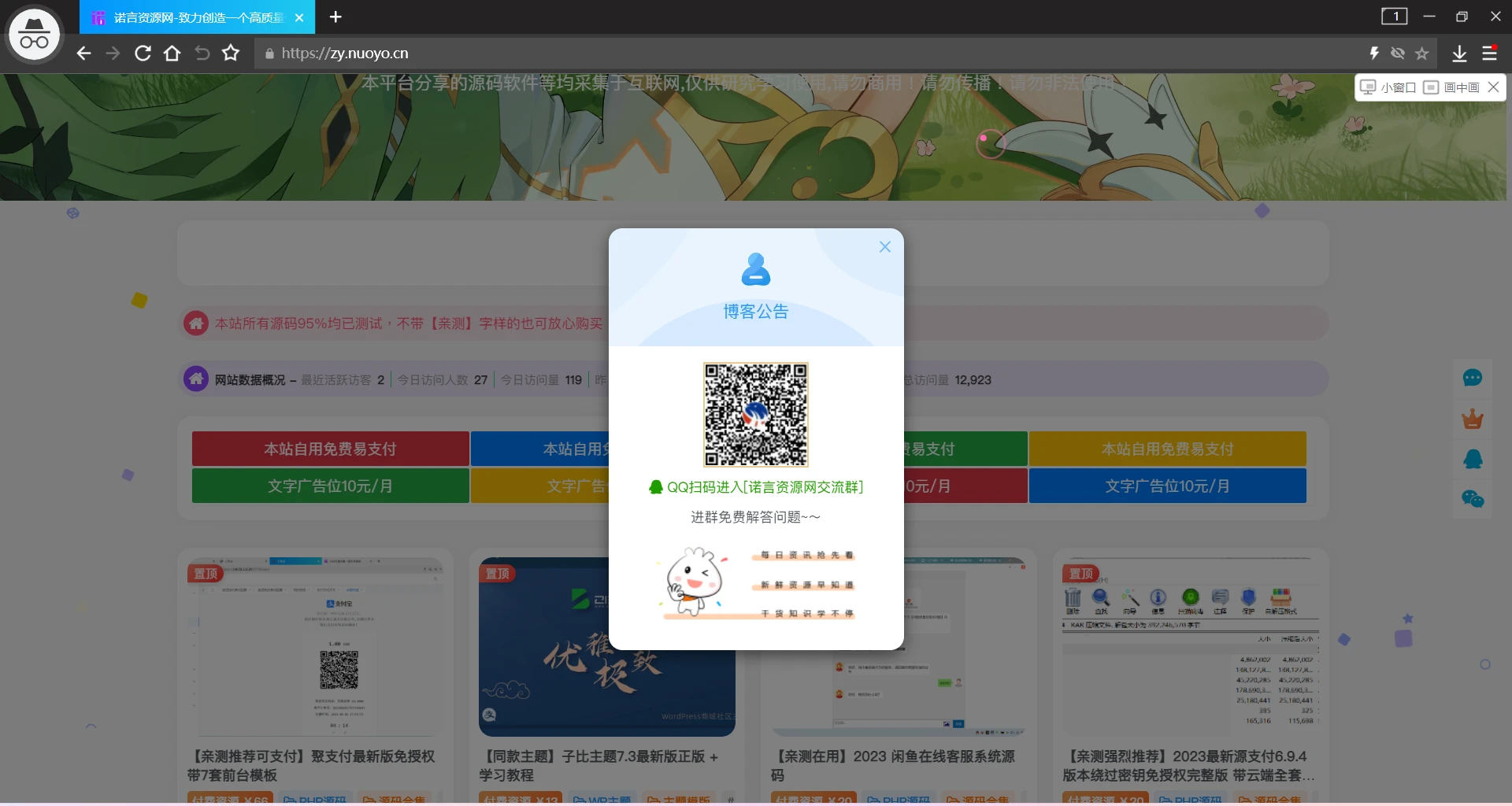
Task: Open the downloads icon
Action: tap(1459, 54)
